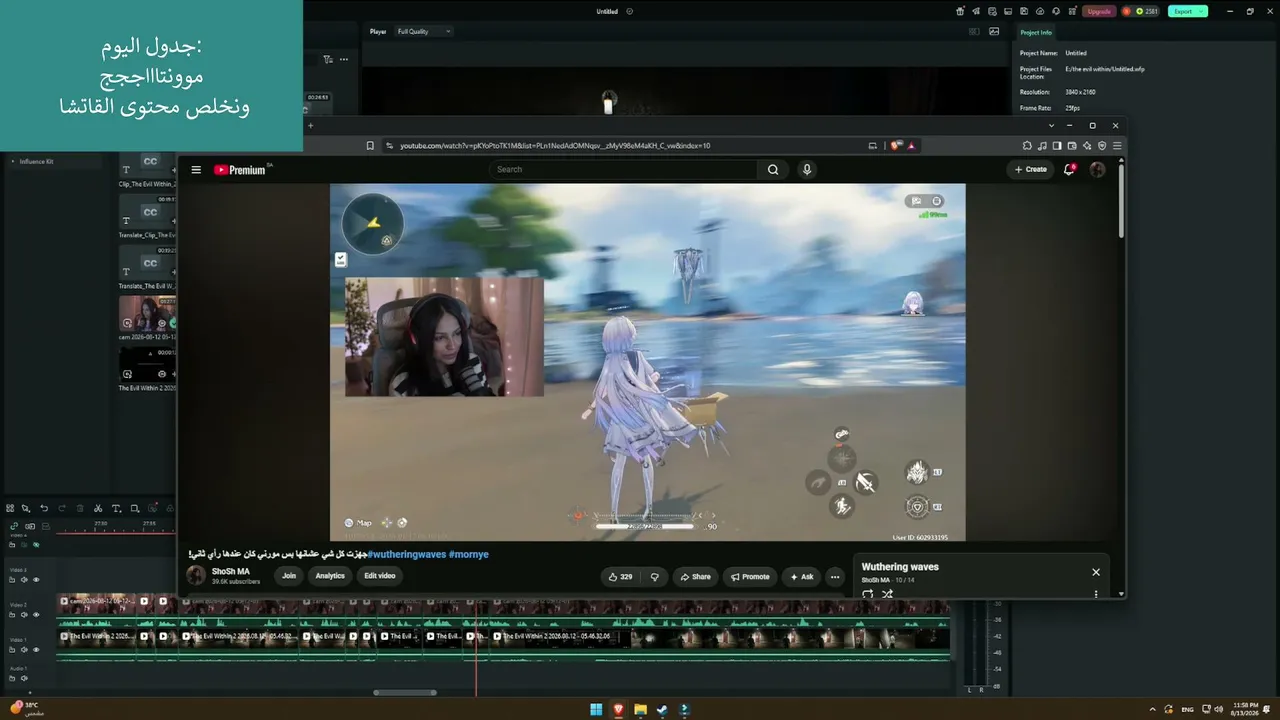Click the Join button under the video

click(x=289, y=576)
